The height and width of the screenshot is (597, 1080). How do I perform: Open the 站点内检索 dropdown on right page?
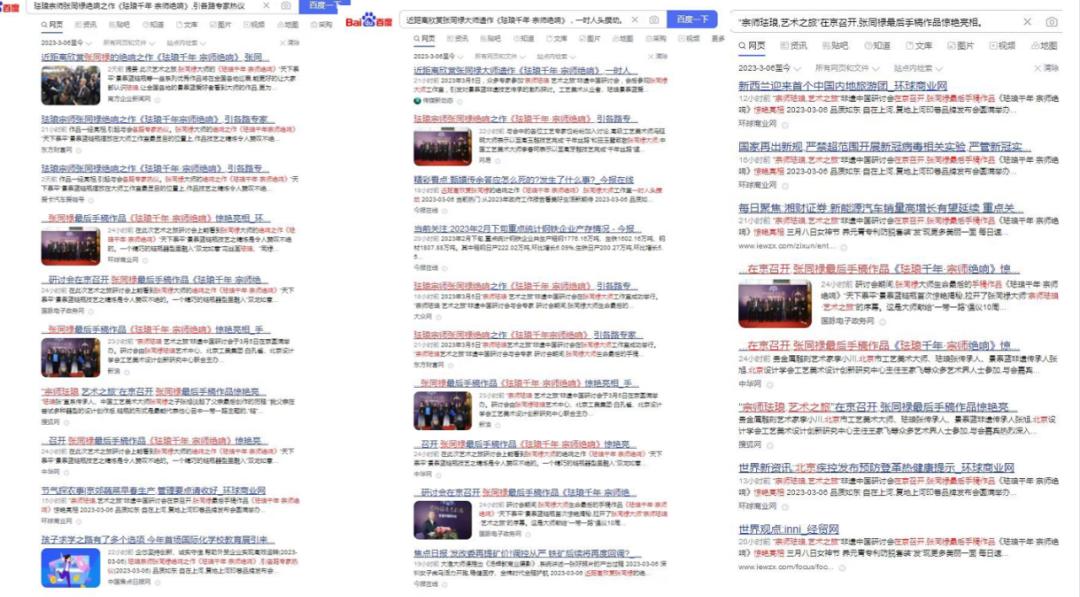(915, 67)
